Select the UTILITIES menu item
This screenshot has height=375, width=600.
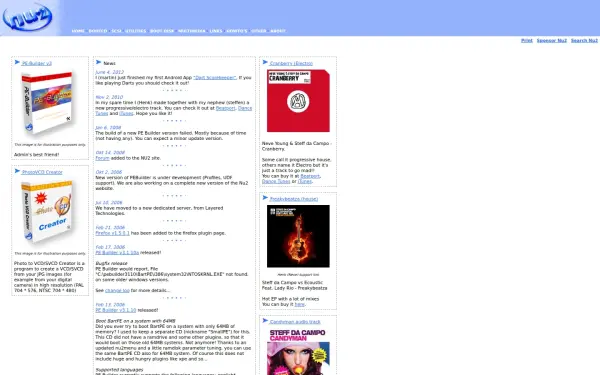coord(135,31)
